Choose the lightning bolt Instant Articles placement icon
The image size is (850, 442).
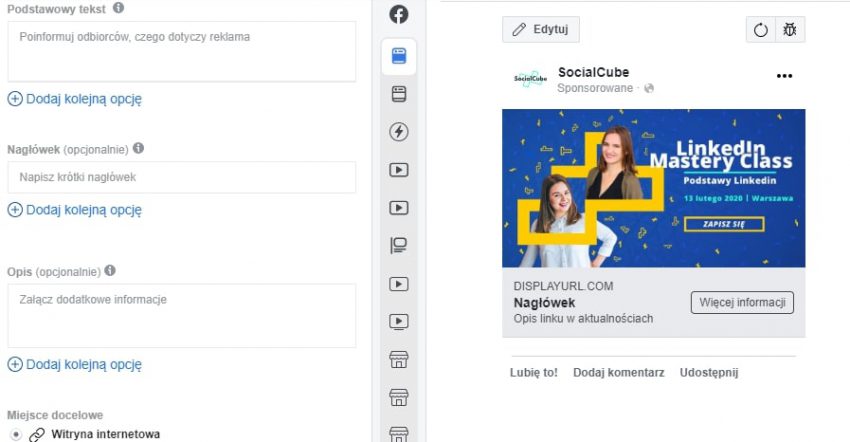click(x=398, y=132)
